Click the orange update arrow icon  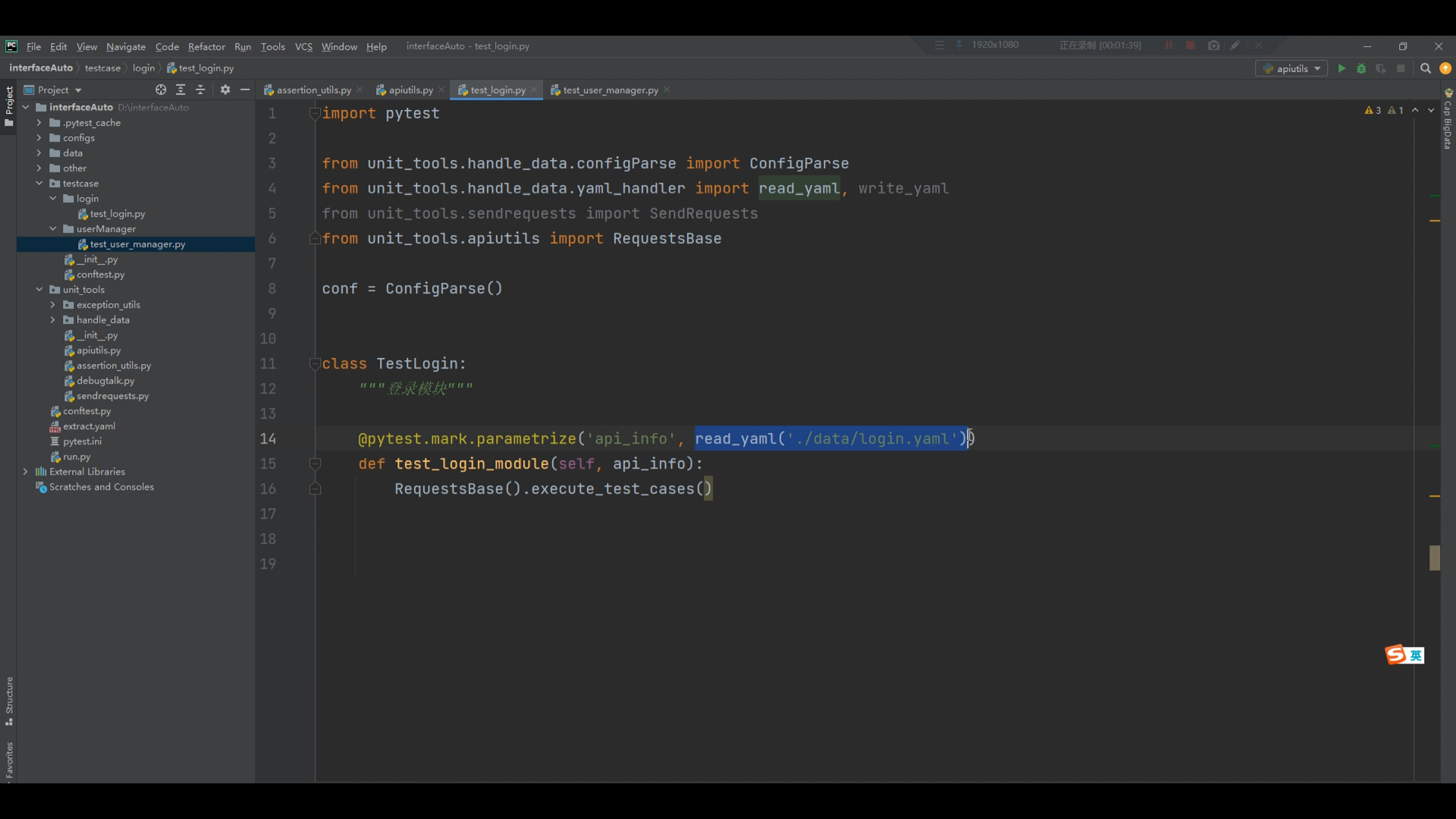click(1445, 68)
